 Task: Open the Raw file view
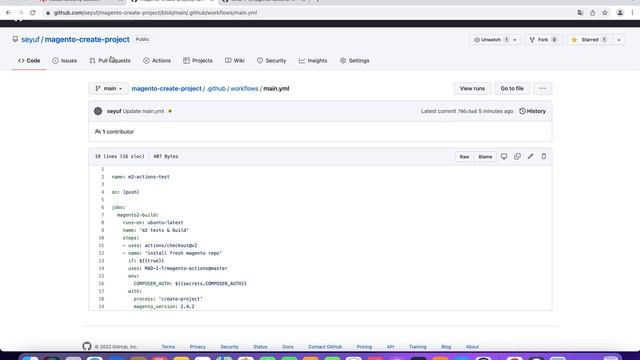[x=464, y=157]
